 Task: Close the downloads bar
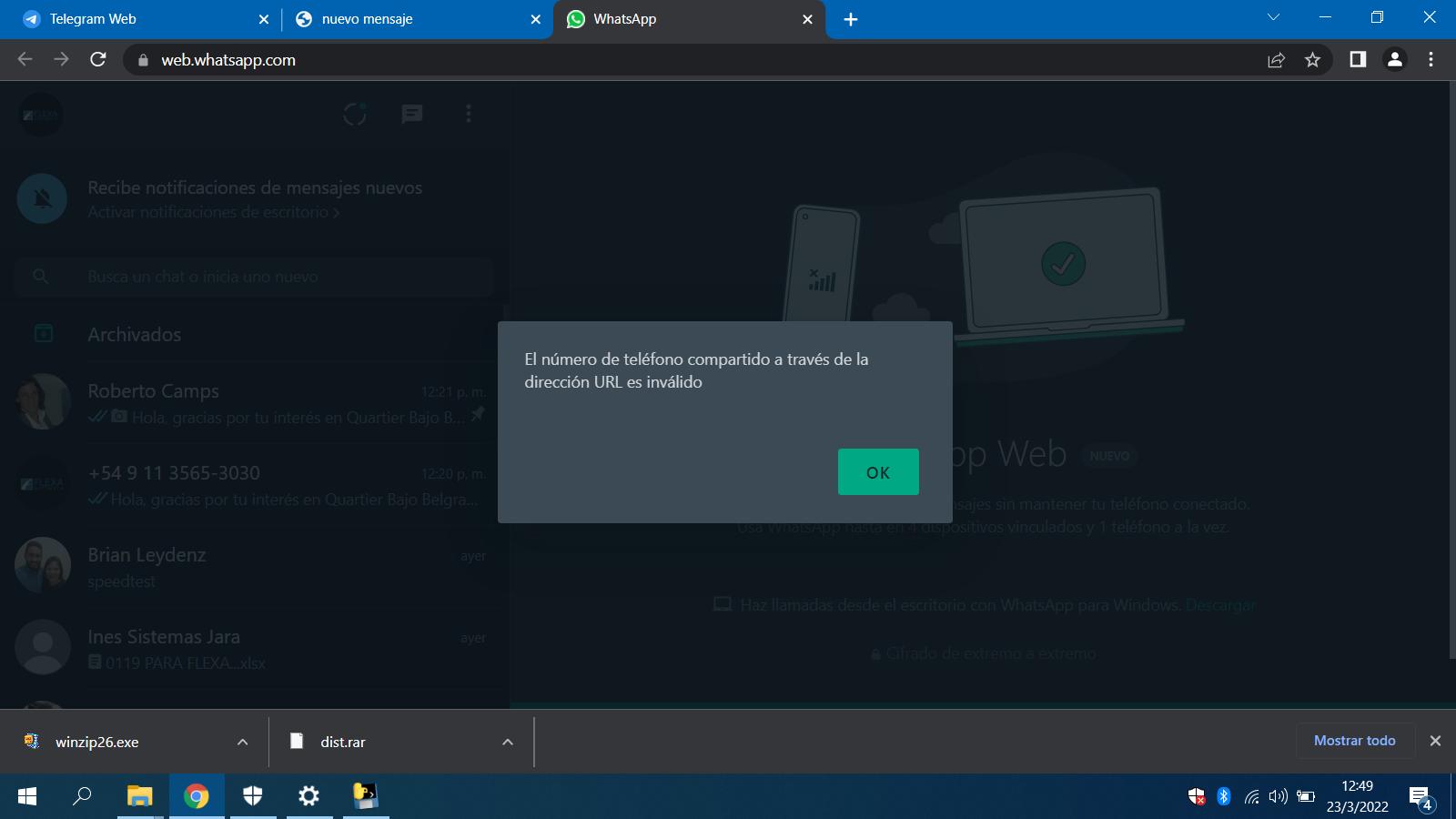pyautogui.click(x=1435, y=741)
